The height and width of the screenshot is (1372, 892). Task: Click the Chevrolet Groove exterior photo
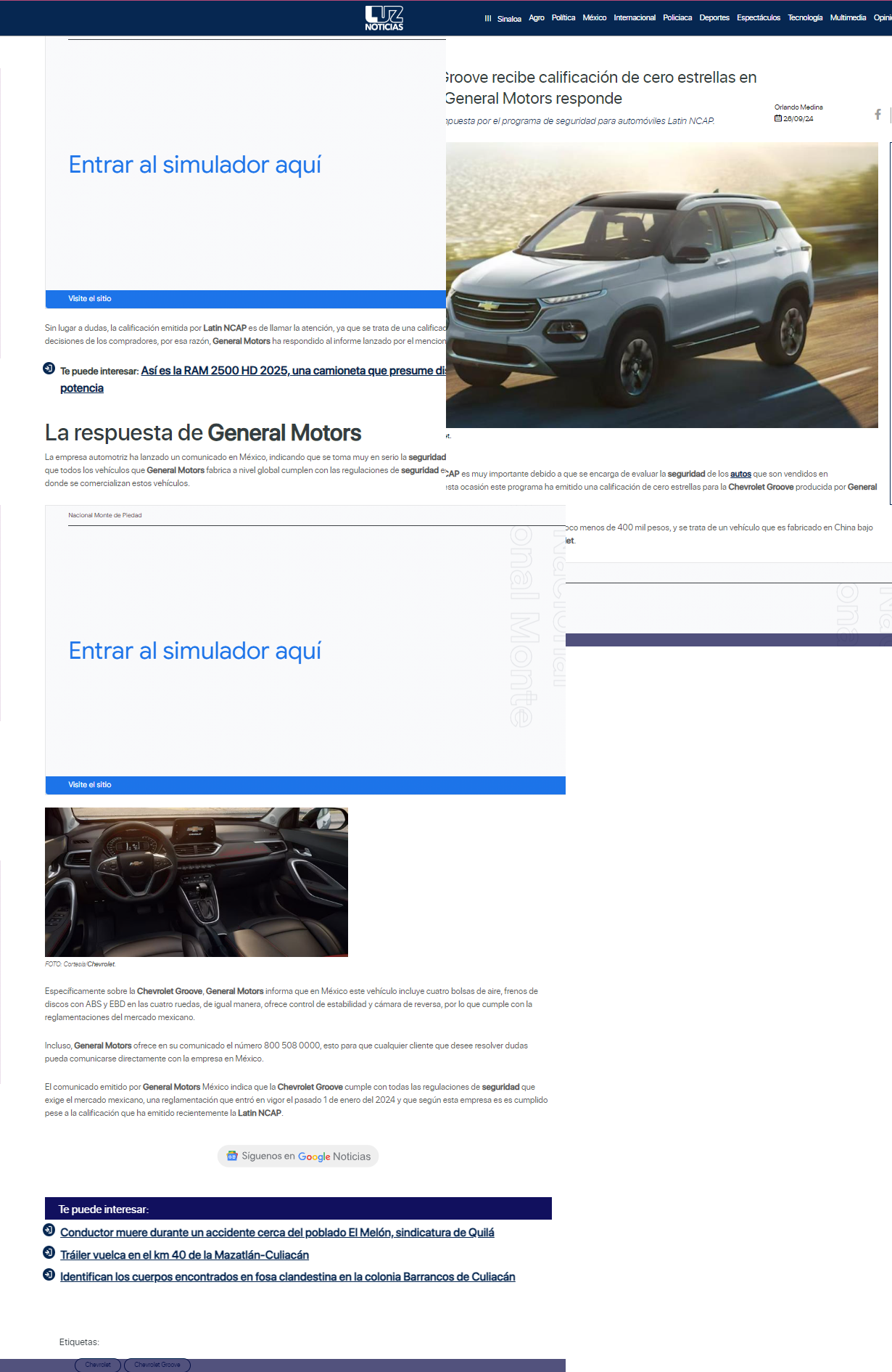point(662,285)
